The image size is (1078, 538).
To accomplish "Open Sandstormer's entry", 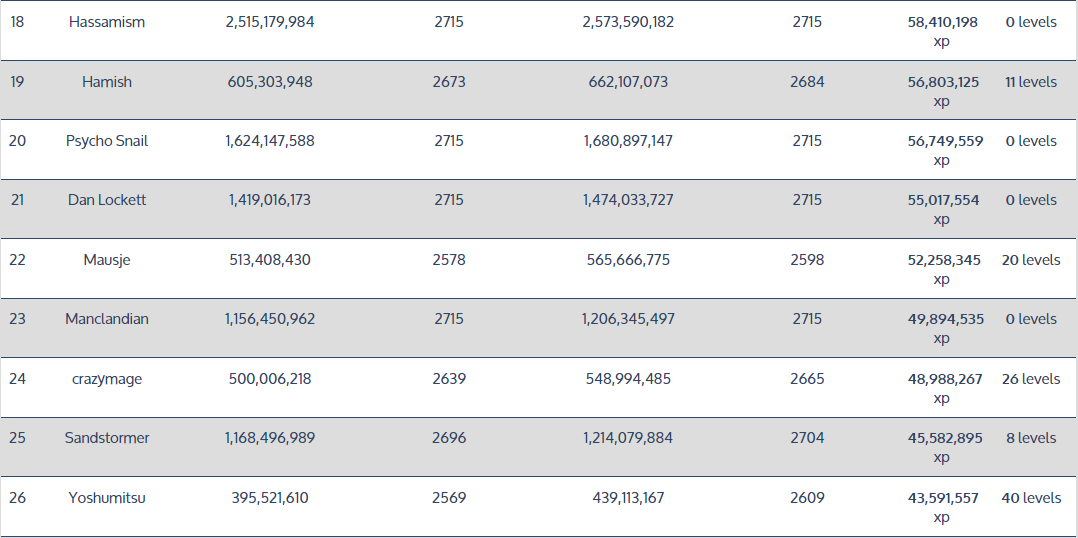I will 107,438.
